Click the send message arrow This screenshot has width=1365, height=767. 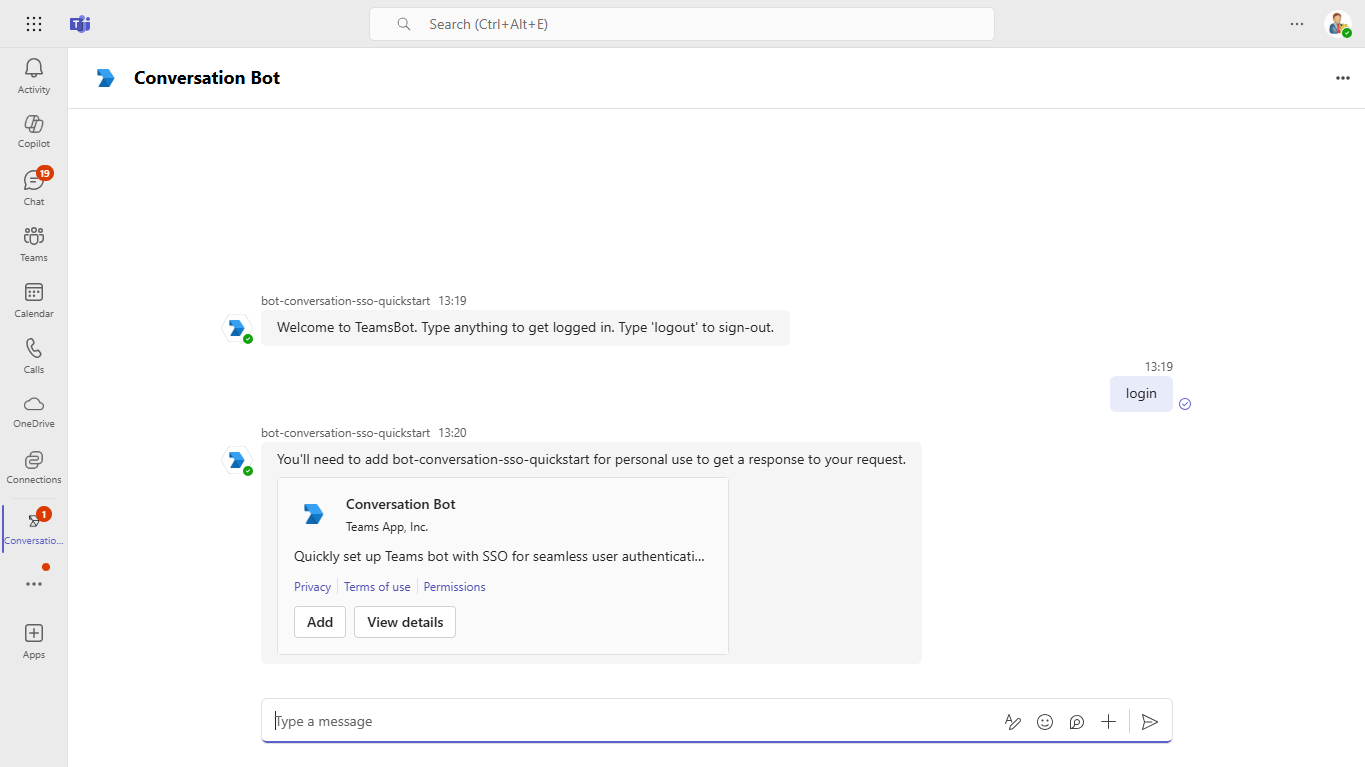(1150, 722)
